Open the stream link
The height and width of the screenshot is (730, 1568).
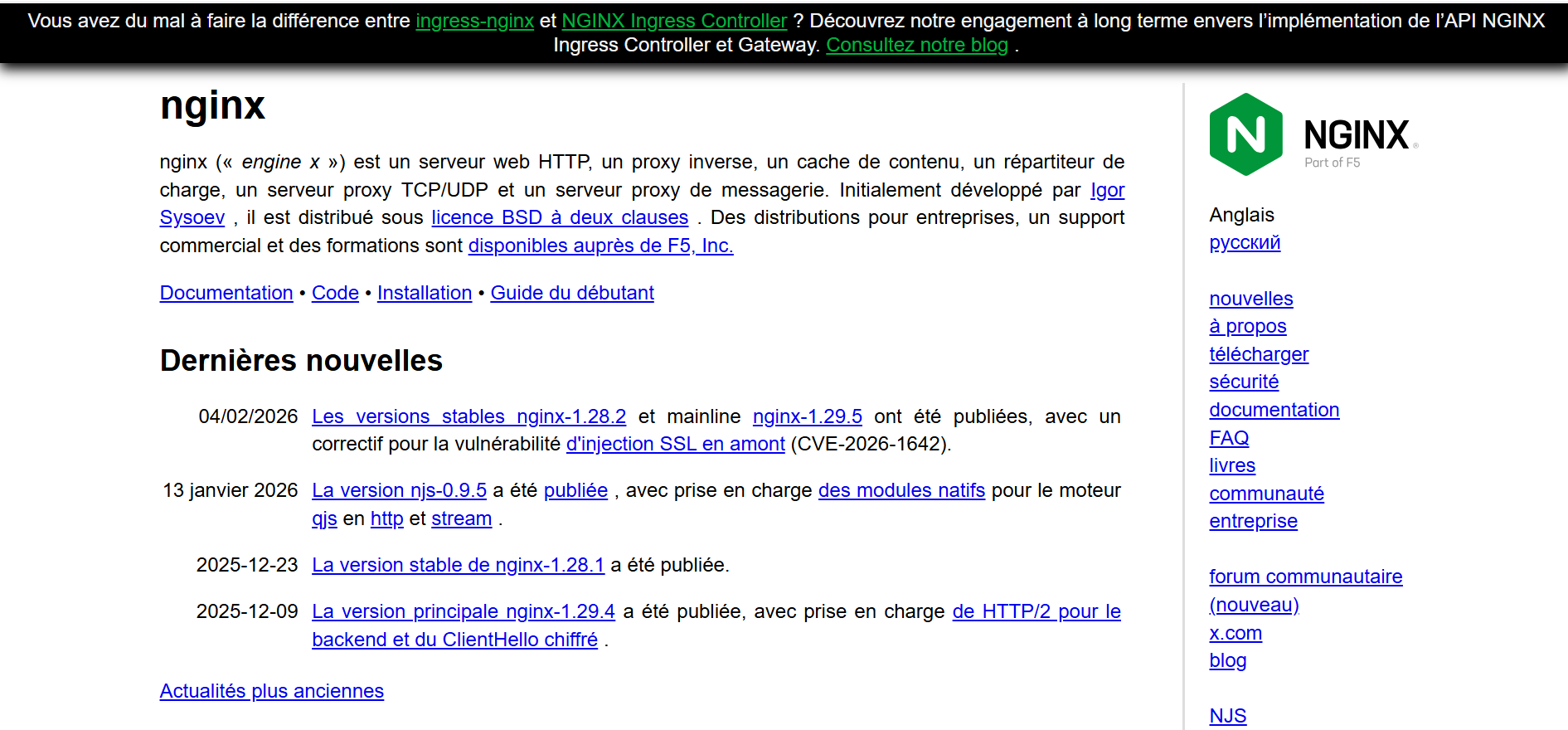(461, 518)
